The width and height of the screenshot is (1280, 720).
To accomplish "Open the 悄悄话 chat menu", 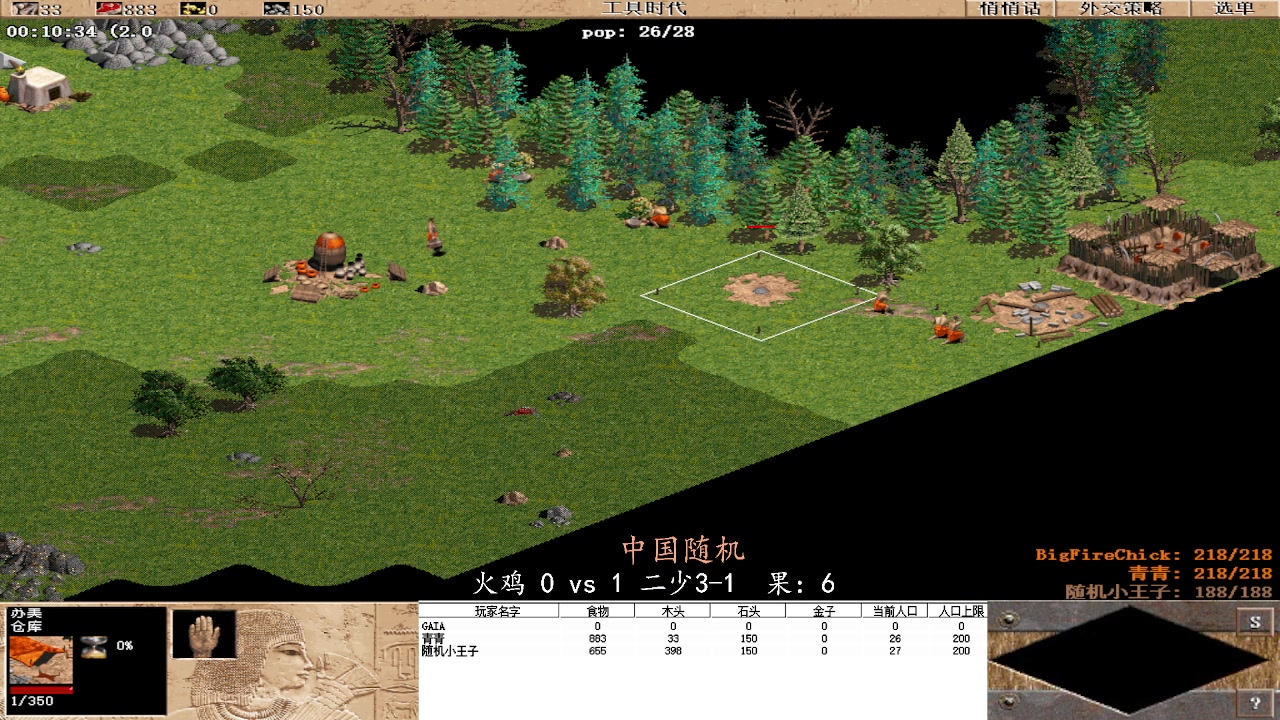I will point(1010,8).
